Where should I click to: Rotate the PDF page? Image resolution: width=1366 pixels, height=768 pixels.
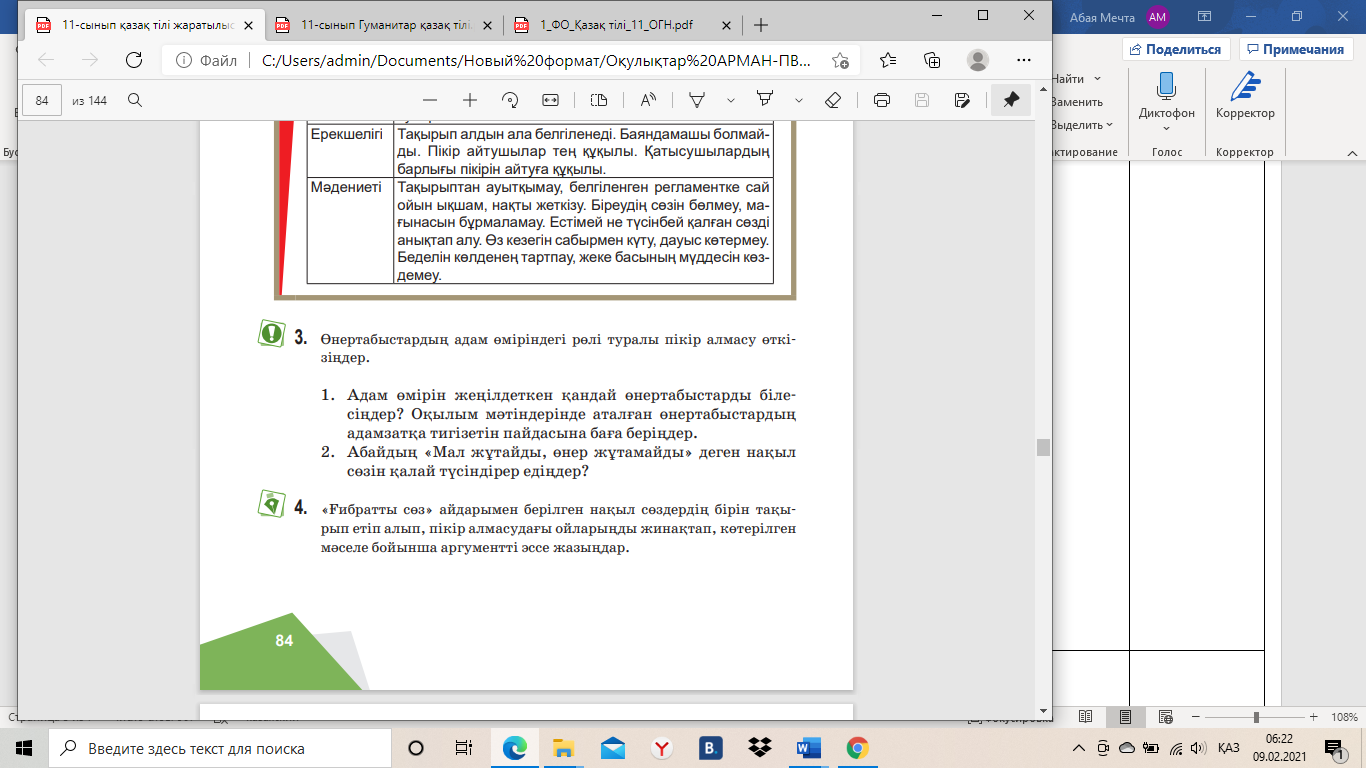coord(510,100)
